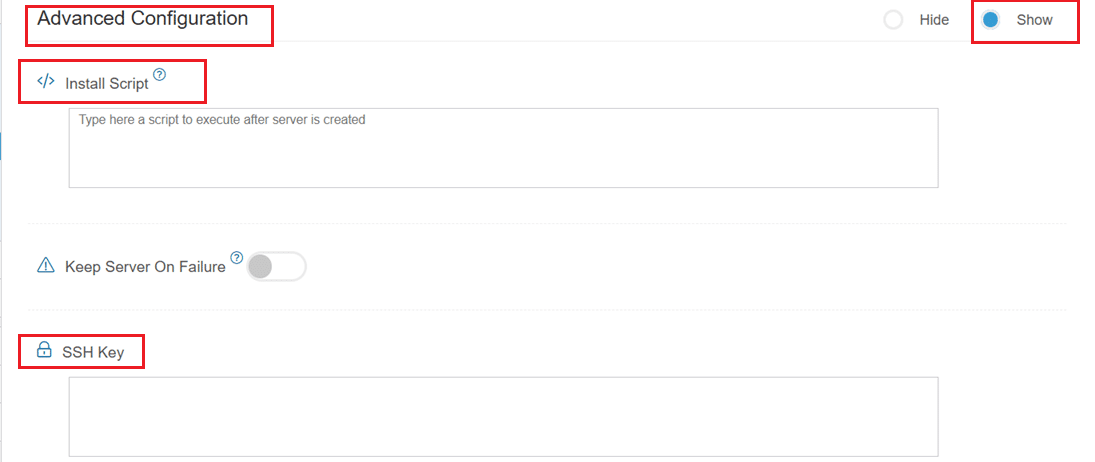Select the Hide radio button

tap(893, 20)
